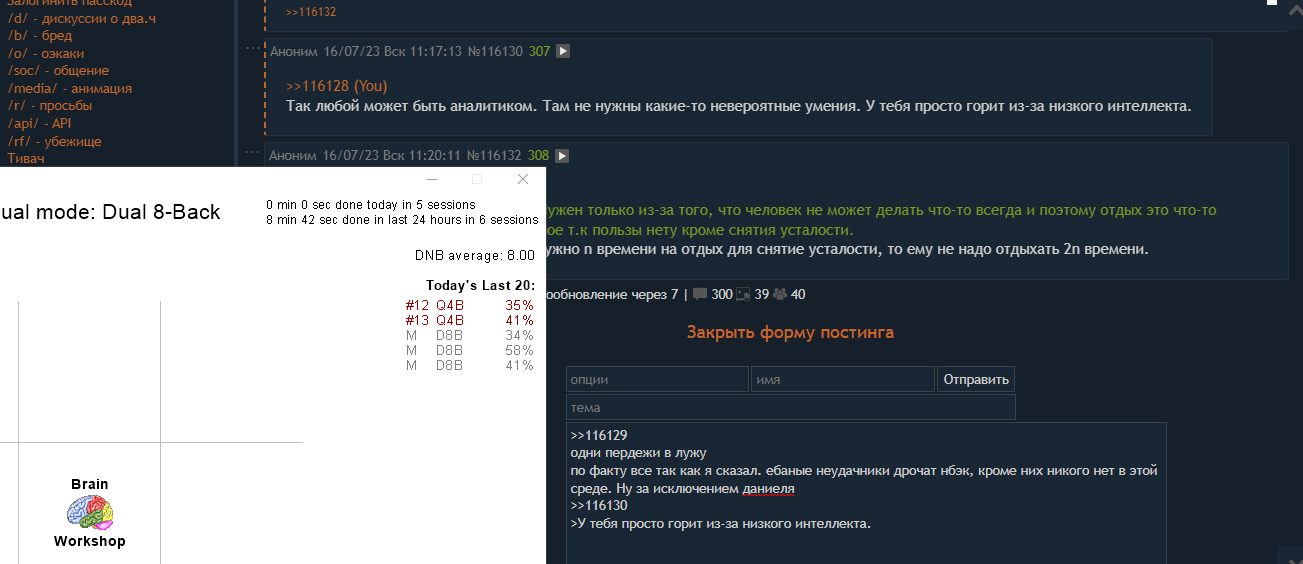Click session row 'M D8B 34%'

pos(470,336)
